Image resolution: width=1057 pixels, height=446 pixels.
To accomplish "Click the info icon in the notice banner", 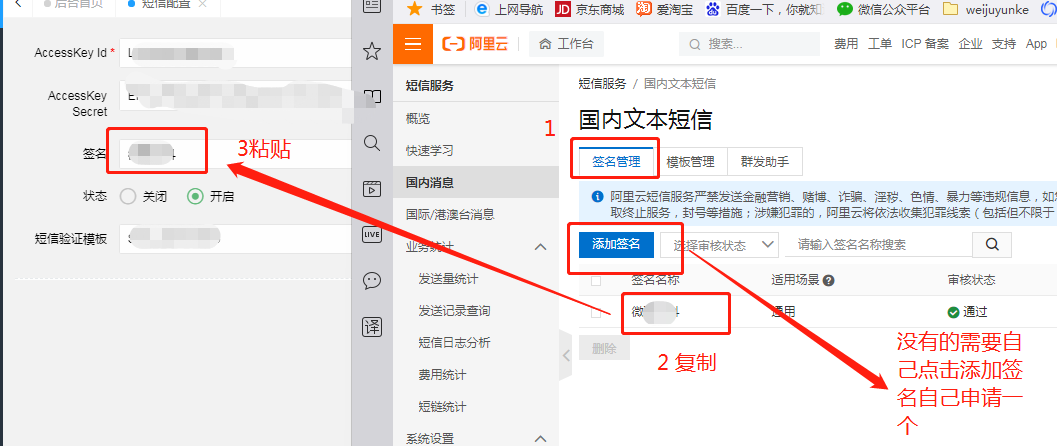I will [x=597, y=197].
